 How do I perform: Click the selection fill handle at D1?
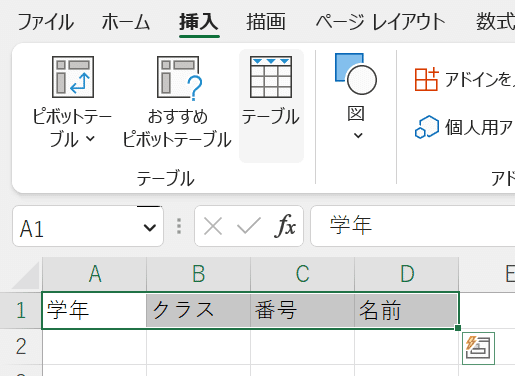[458, 328]
